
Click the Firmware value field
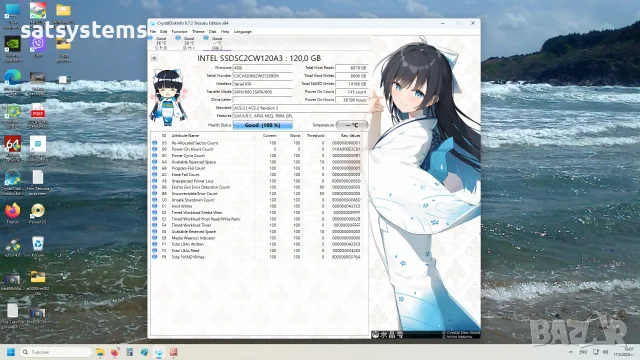(262, 68)
